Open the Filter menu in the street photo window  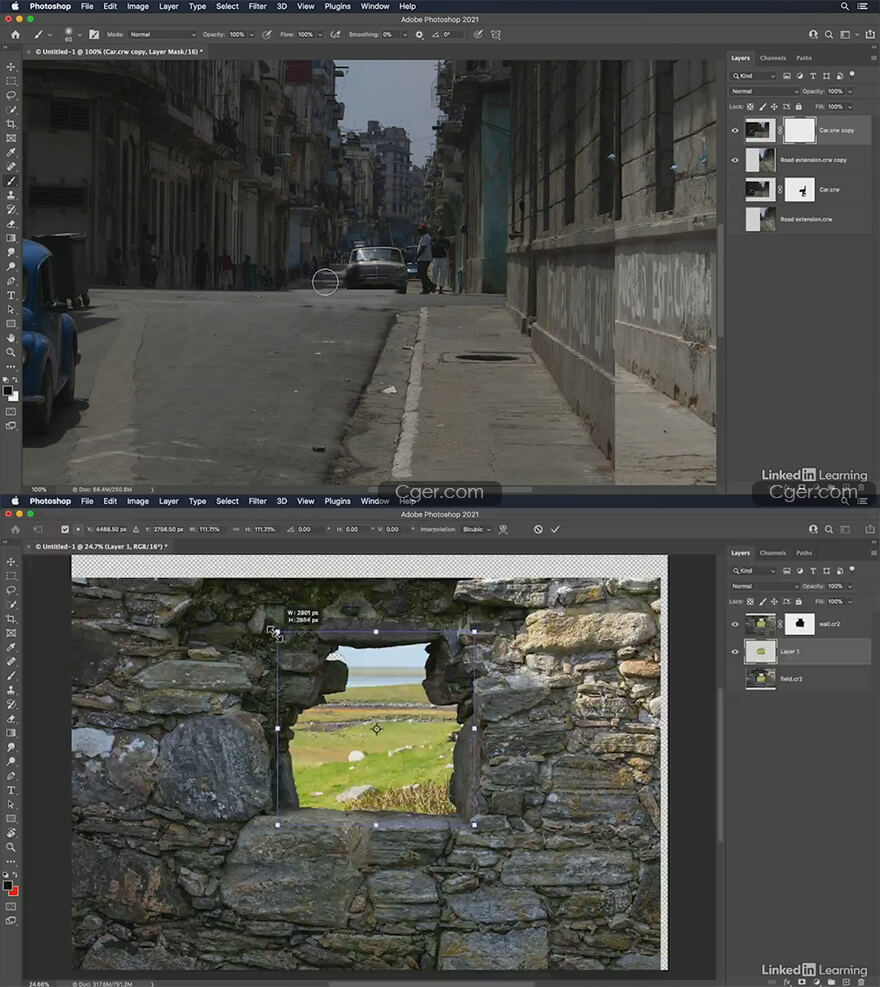(257, 6)
